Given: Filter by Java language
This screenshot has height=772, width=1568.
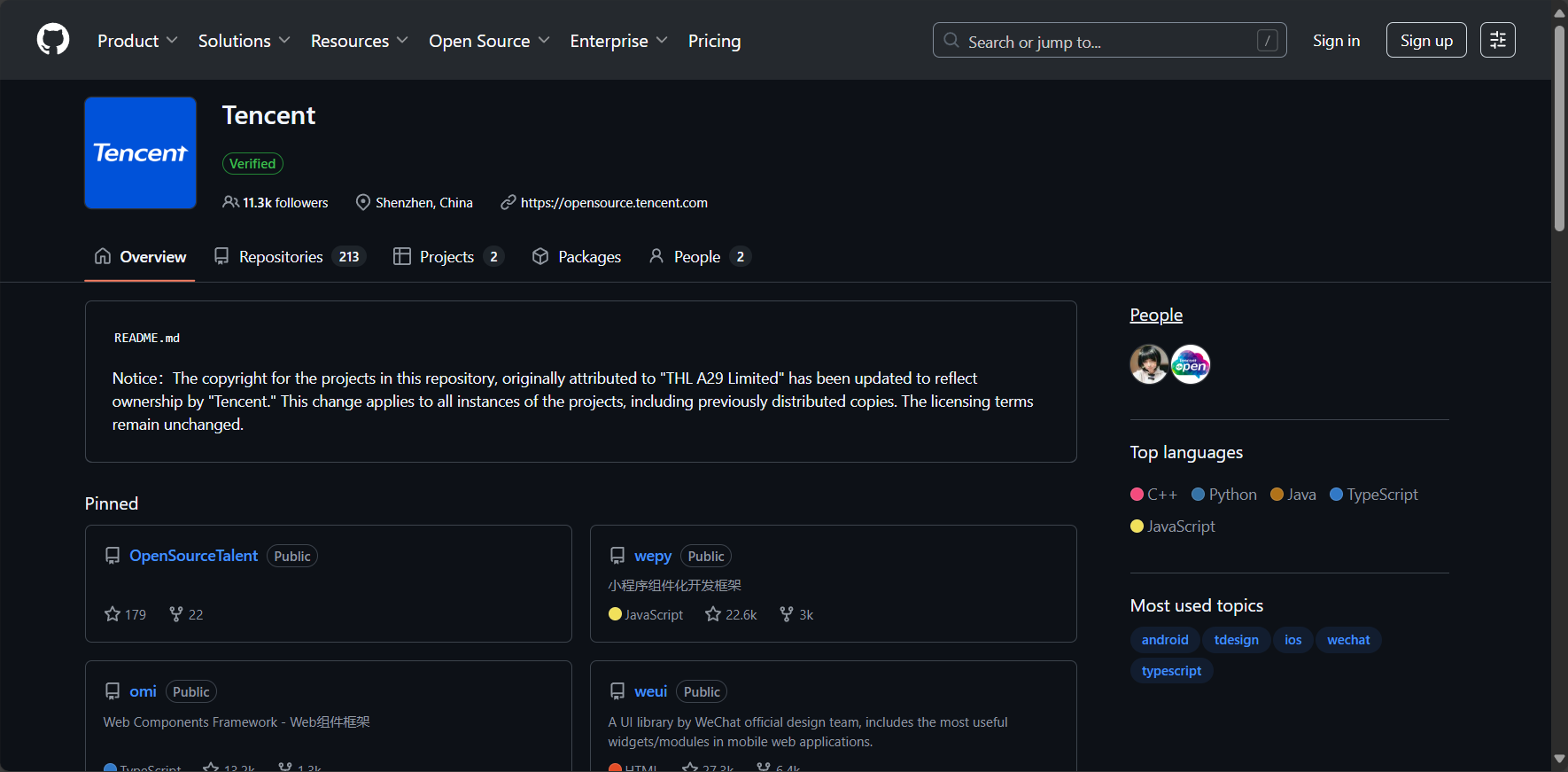Looking at the screenshot, I should [x=1293, y=495].
